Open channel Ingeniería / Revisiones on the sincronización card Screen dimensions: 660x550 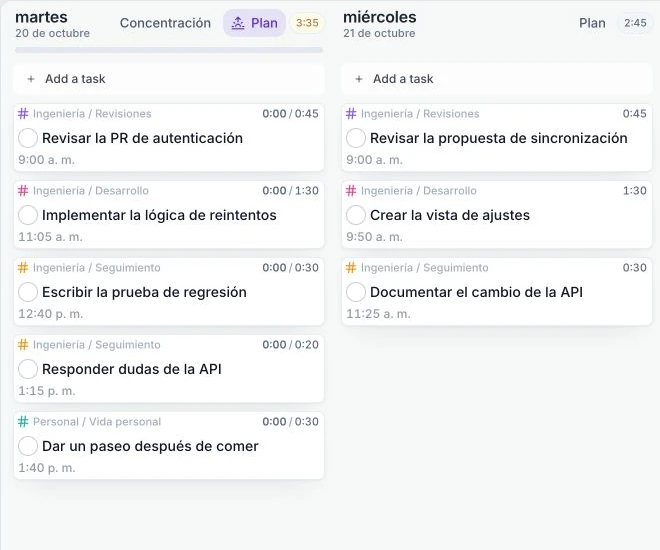420,114
